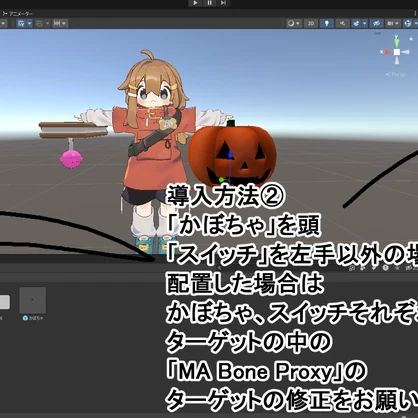Open the scene effects dropdown arrow
This screenshot has height=418, width=418.
pos(365,23)
